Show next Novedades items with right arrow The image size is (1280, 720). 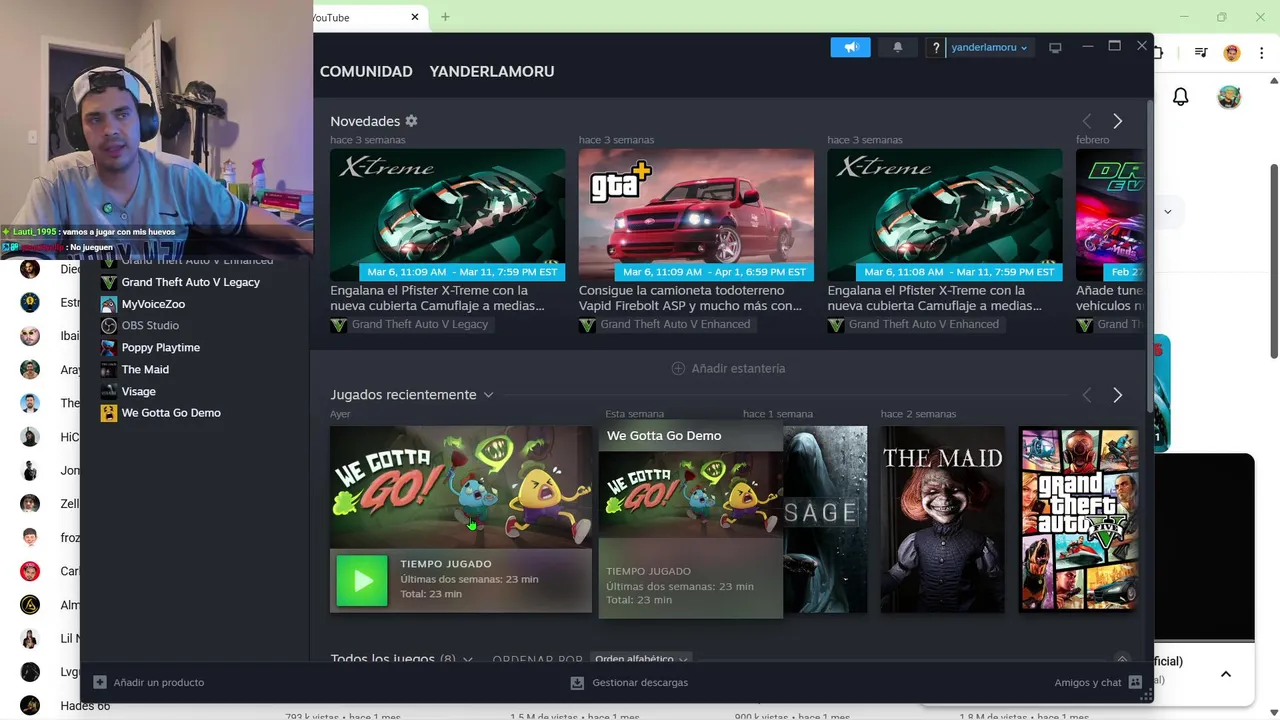1117,121
